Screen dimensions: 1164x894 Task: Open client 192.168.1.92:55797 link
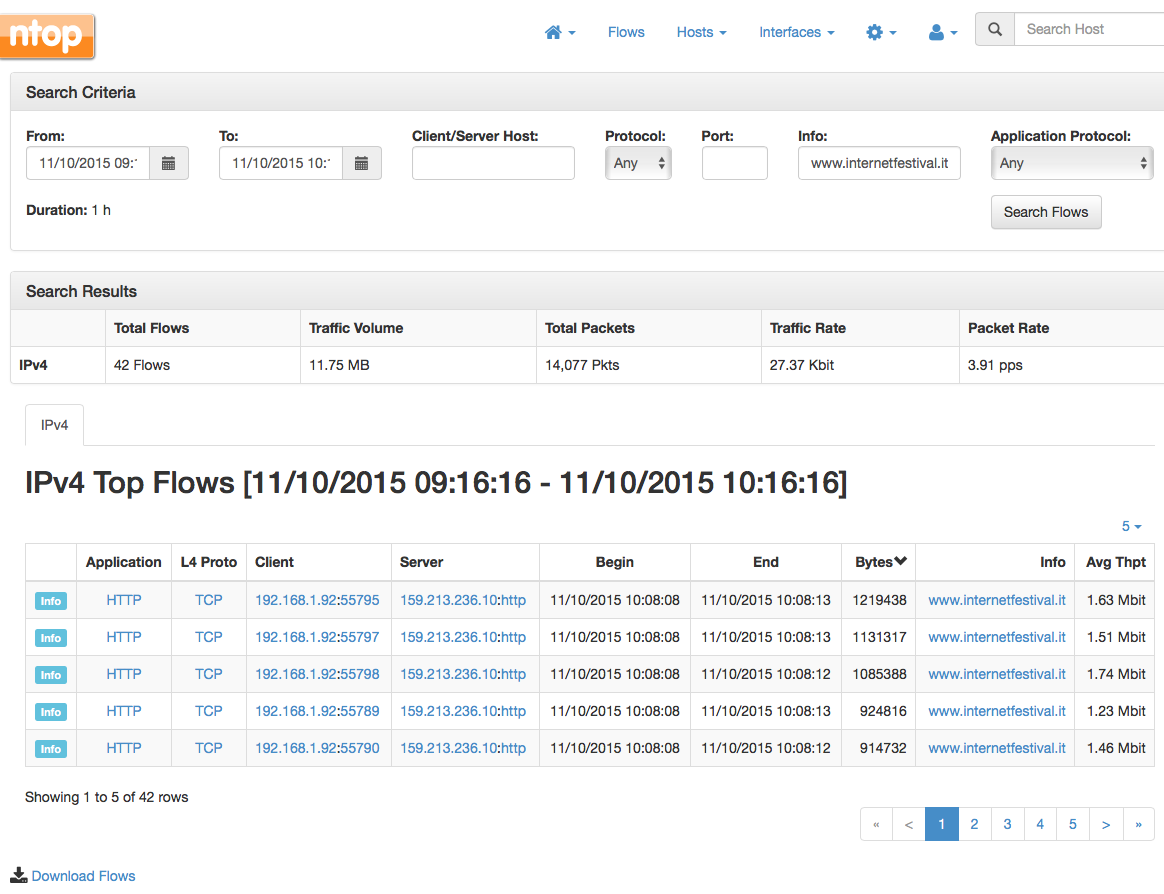pyautogui.click(x=317, y=637)
